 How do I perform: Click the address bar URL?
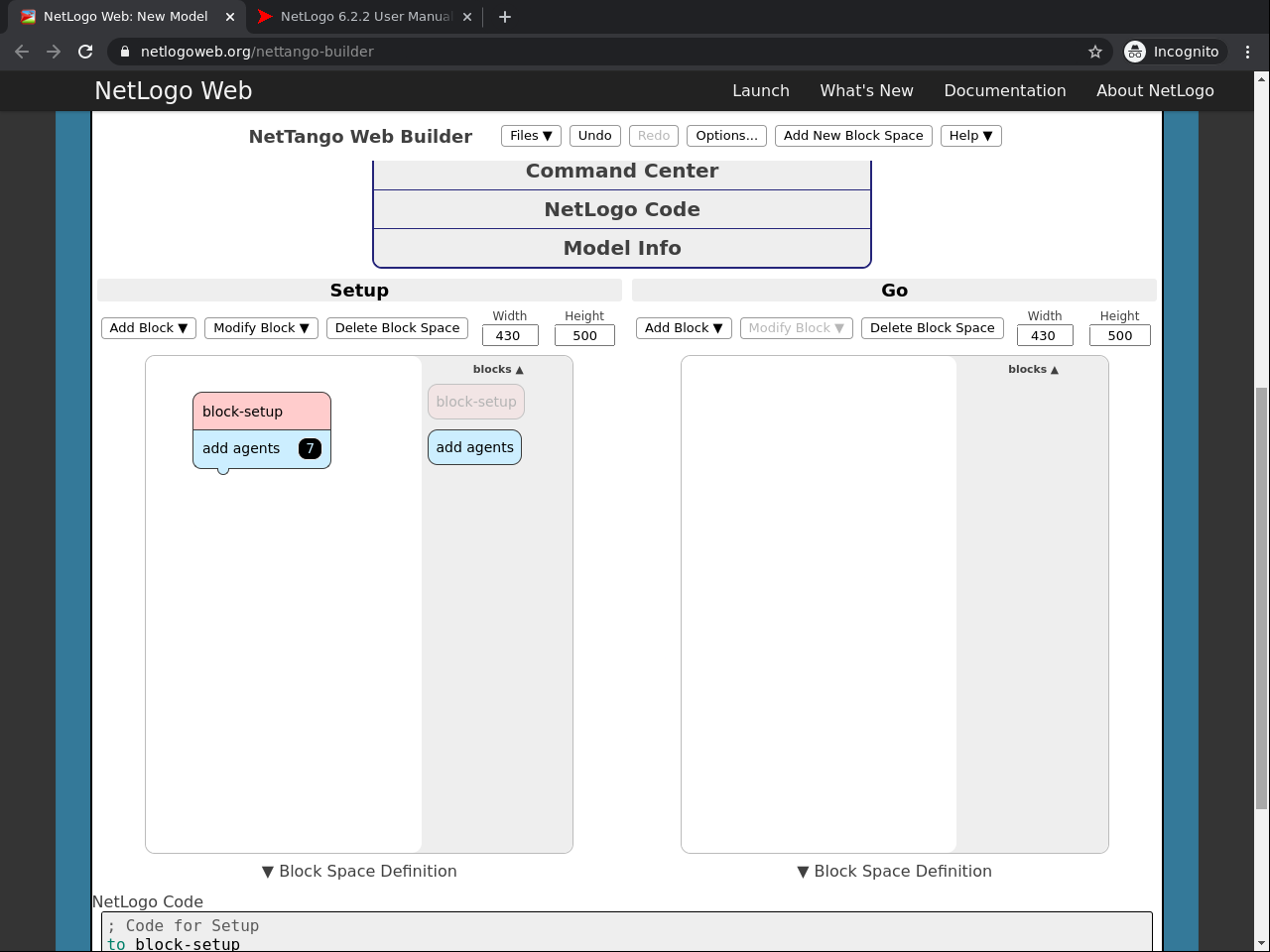coord(257,52)
